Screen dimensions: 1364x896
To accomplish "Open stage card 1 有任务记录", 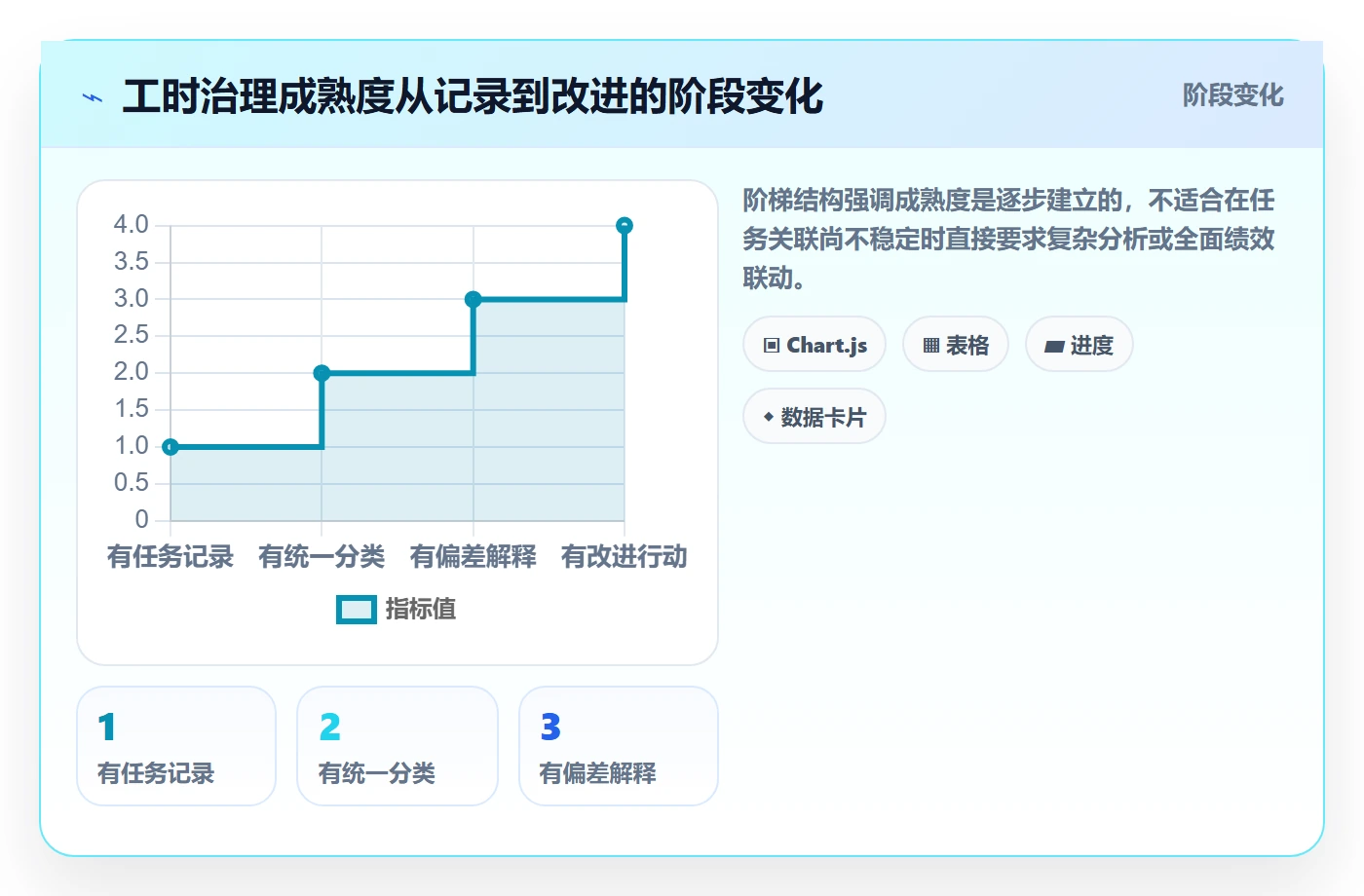I will click(x=176, y=746).
